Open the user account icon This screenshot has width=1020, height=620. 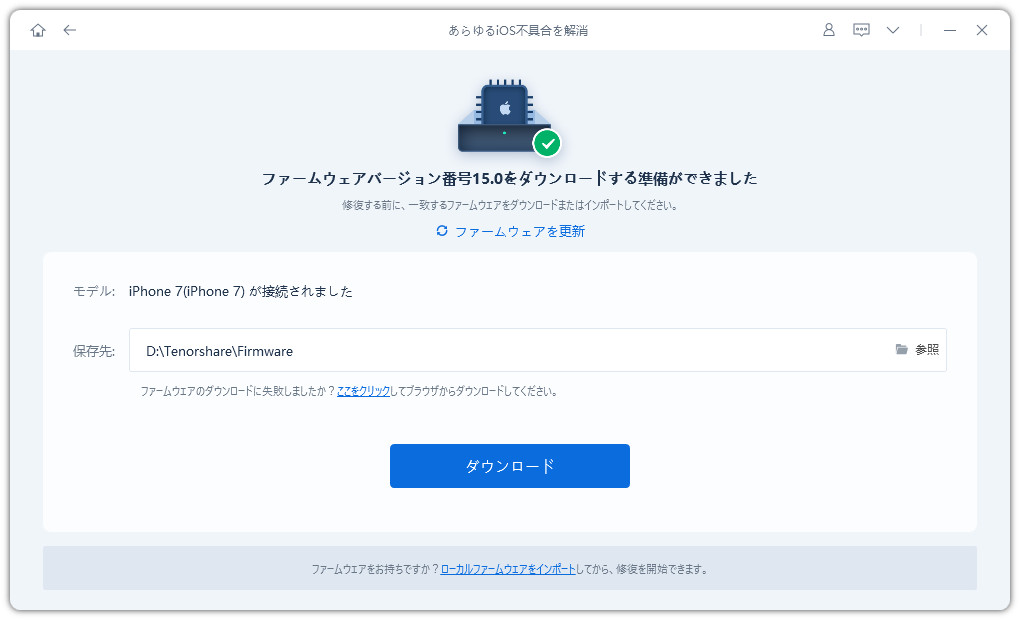pyautogui.click(x=829, y=30)
